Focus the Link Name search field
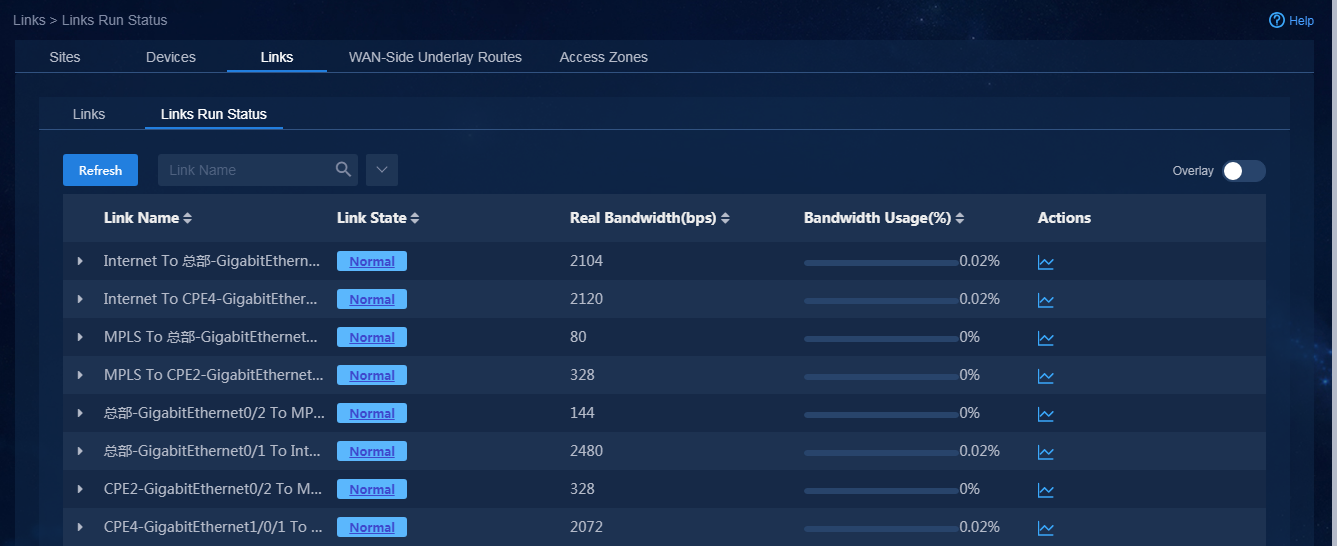The height and width of the screenshot is (546, 1337). 246,170
